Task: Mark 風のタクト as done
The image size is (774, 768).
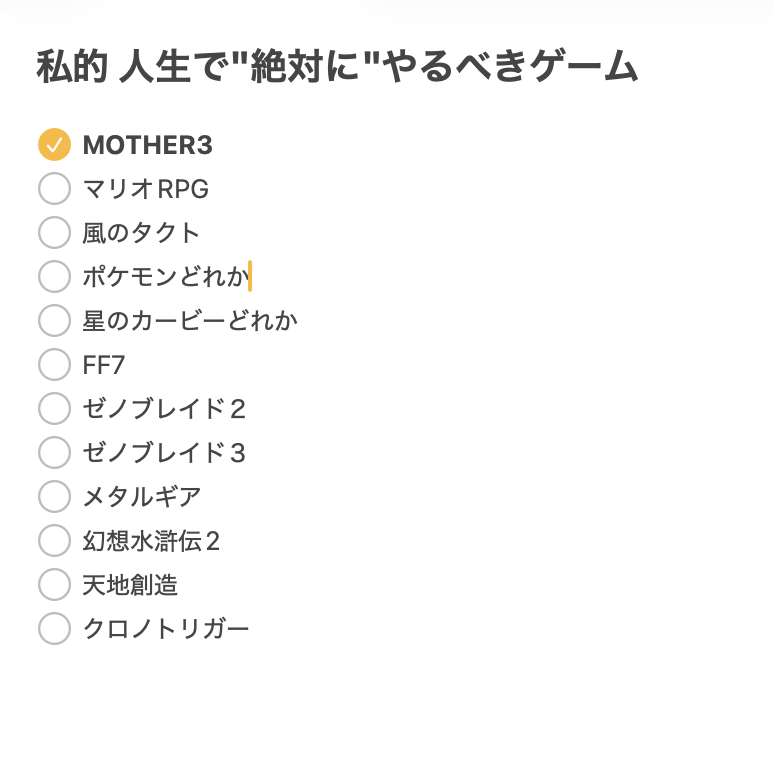Action: pyautogui.click(x=54, y=233)
